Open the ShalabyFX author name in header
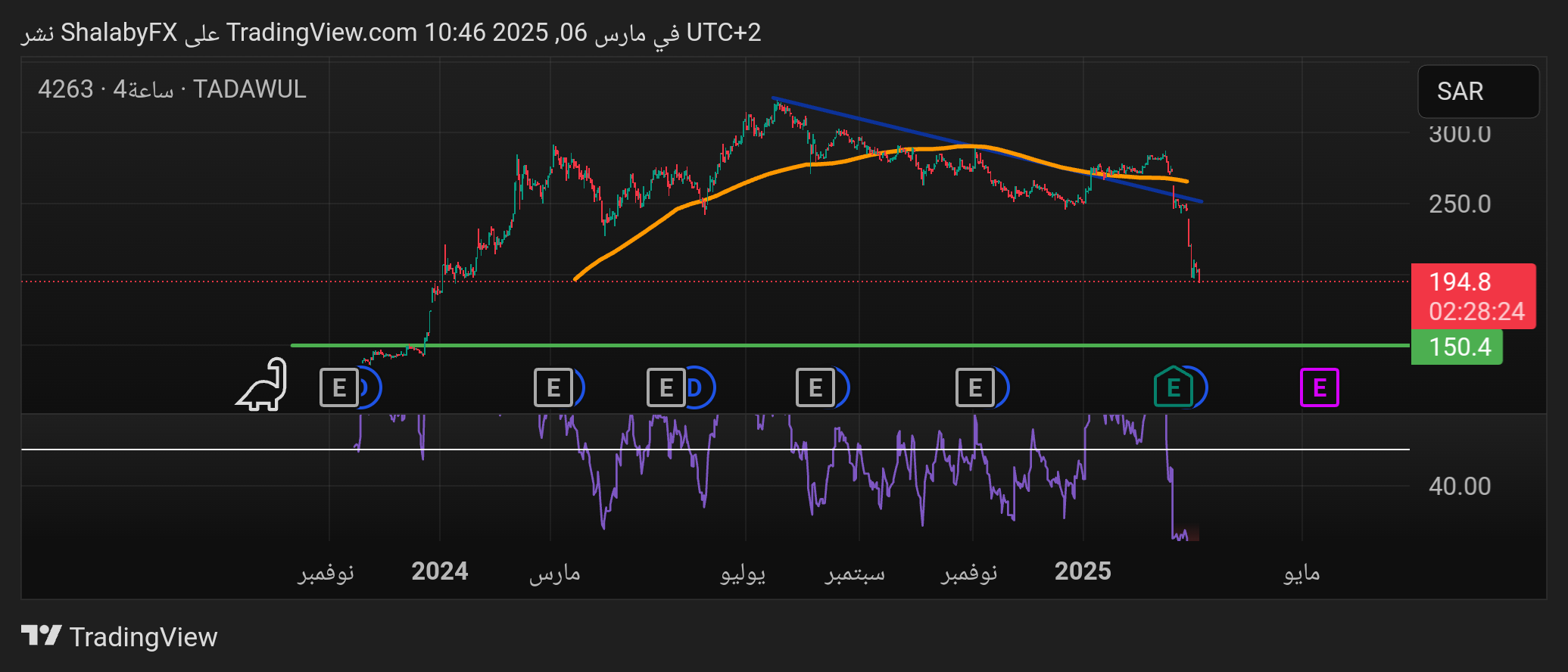Viewport: 1568px width, 672px height. (x=119, y=33)
